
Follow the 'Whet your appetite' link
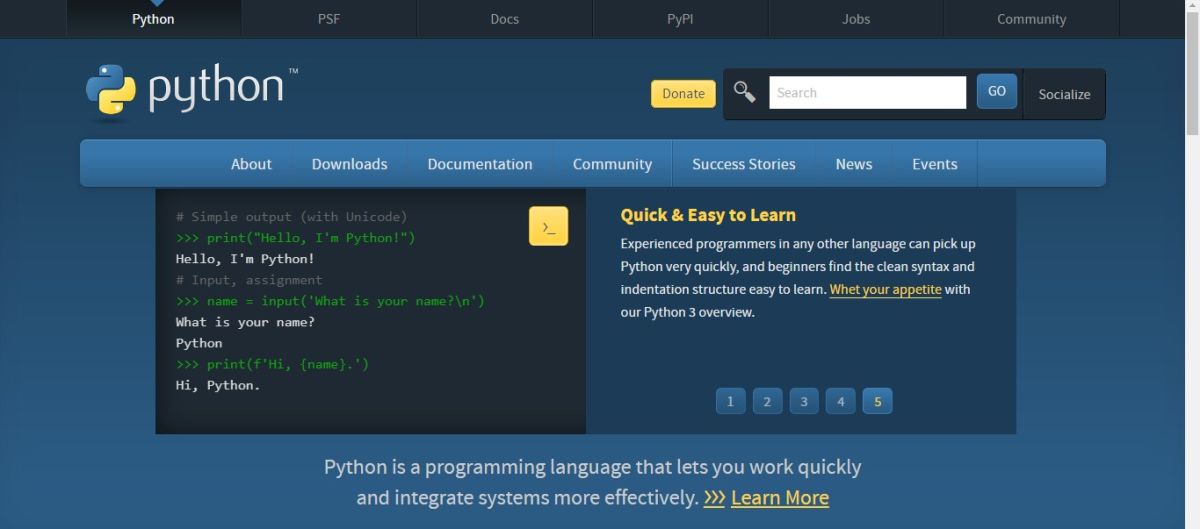pos(886,289)
